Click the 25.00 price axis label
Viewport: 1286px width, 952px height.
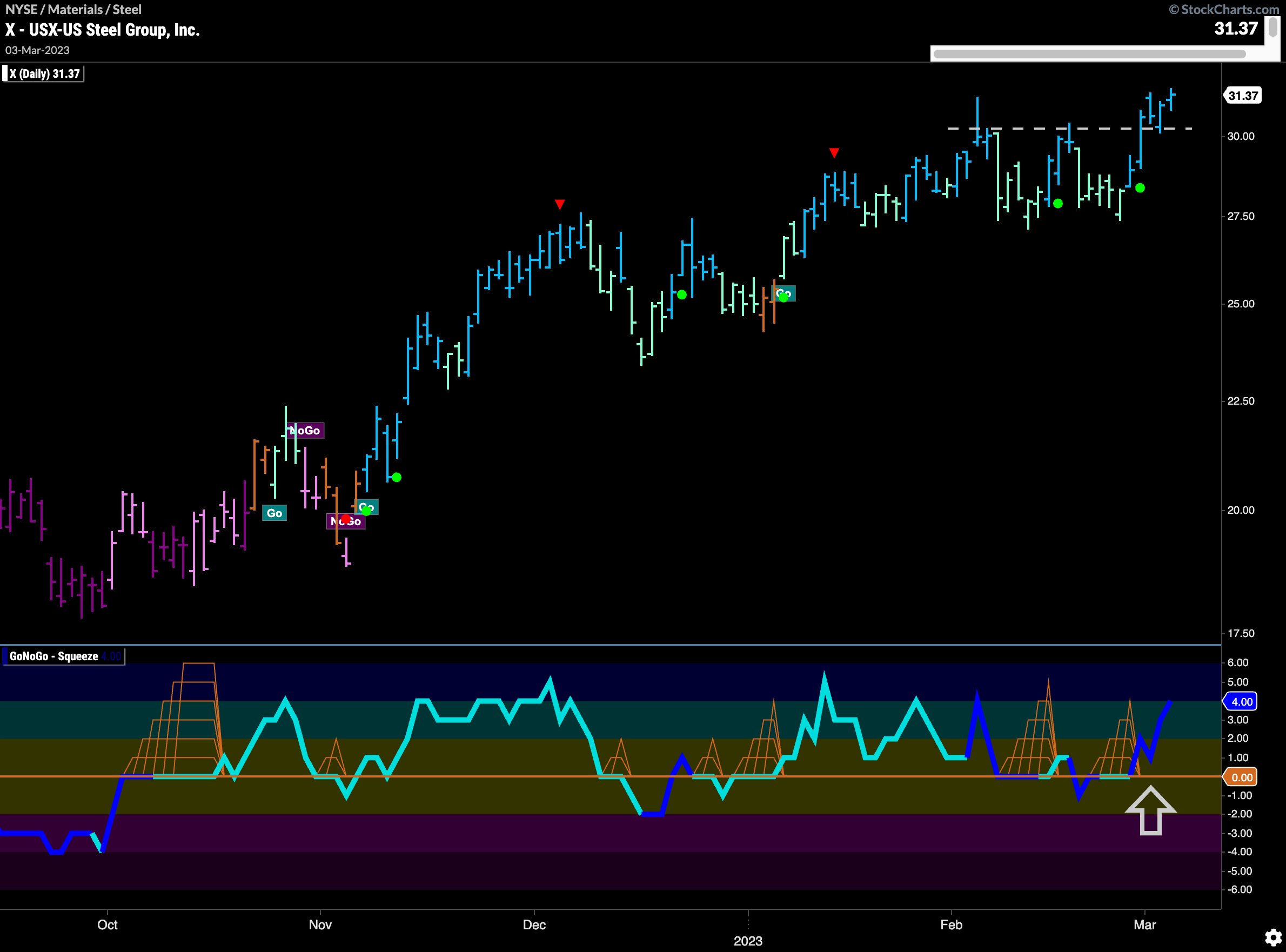(x=1241, y=304)
